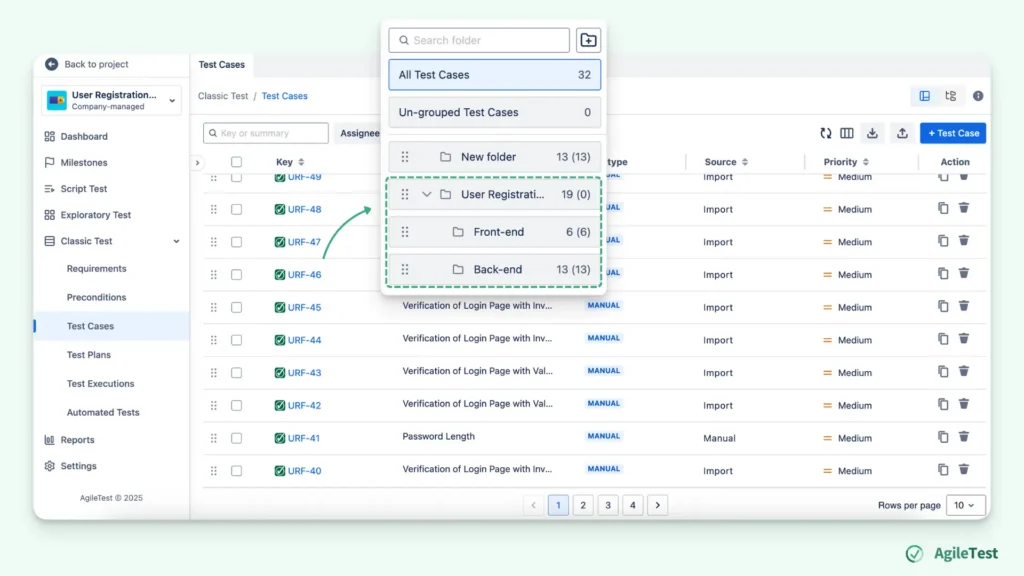Open Classic Test breadcrumb link

223,96
